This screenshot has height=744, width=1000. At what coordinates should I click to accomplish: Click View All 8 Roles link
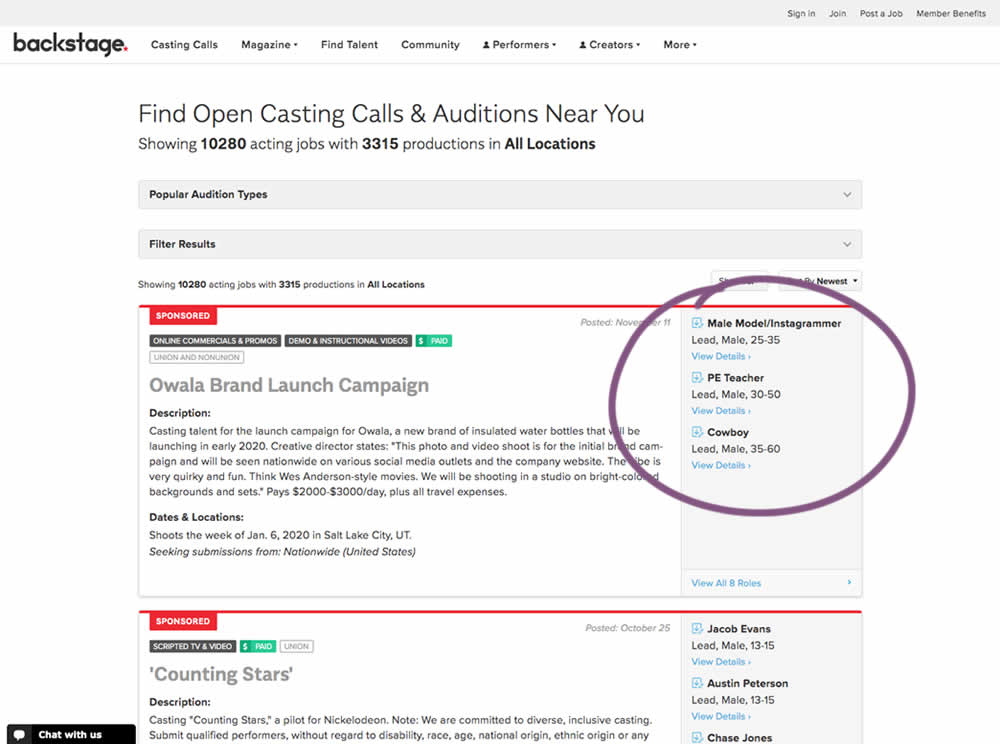point(726,583)
